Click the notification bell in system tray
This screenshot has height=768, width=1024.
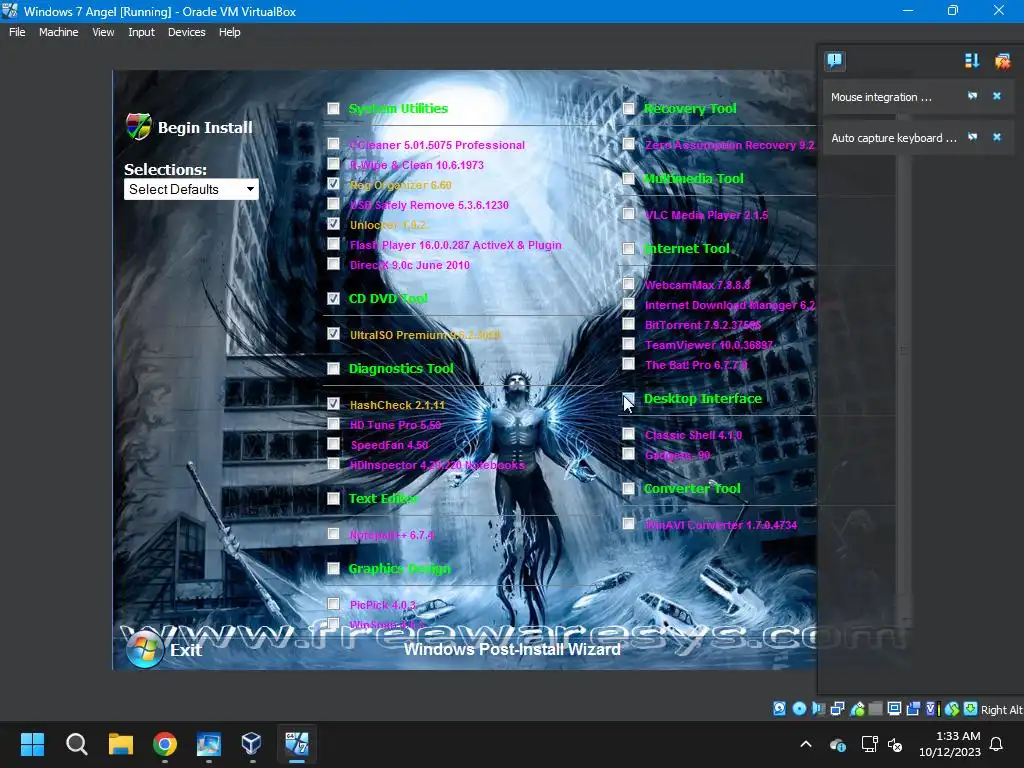click(996, 744)
